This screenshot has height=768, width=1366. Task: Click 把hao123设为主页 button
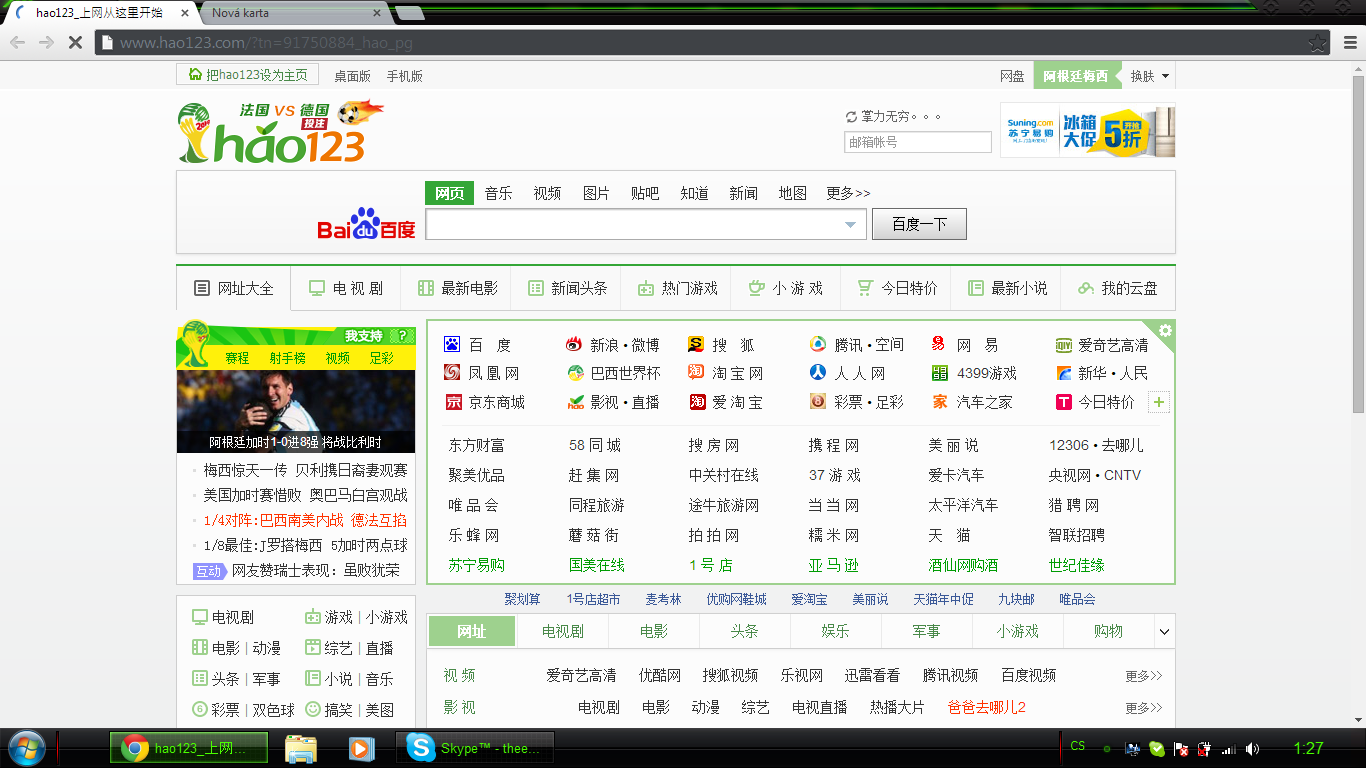[248, 75]
